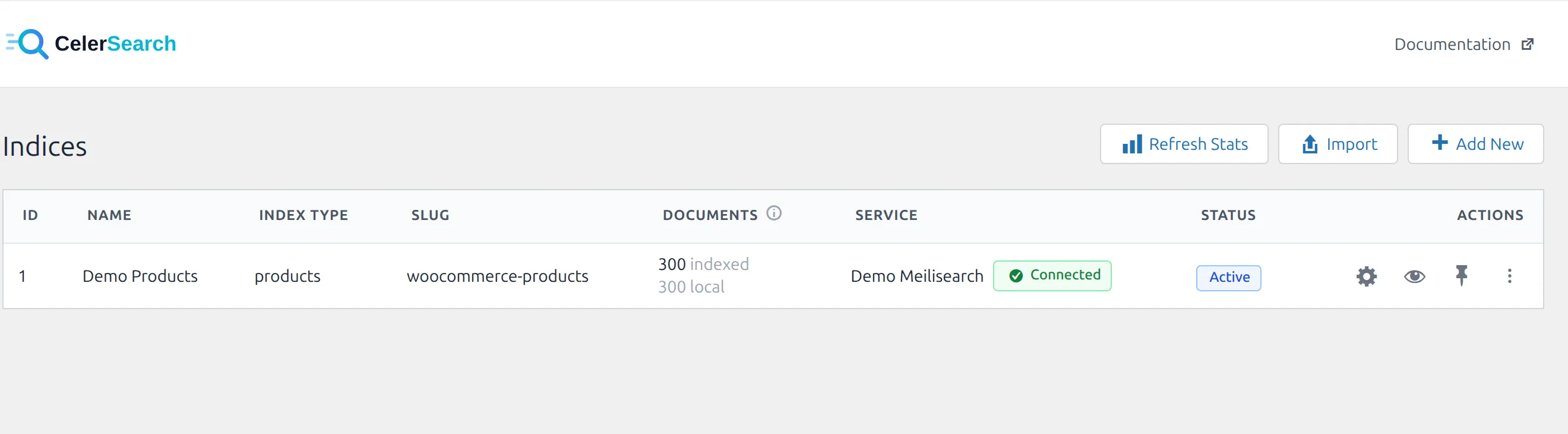
Task: Click the '300 local' document count
Action: (x=691, y=287)
